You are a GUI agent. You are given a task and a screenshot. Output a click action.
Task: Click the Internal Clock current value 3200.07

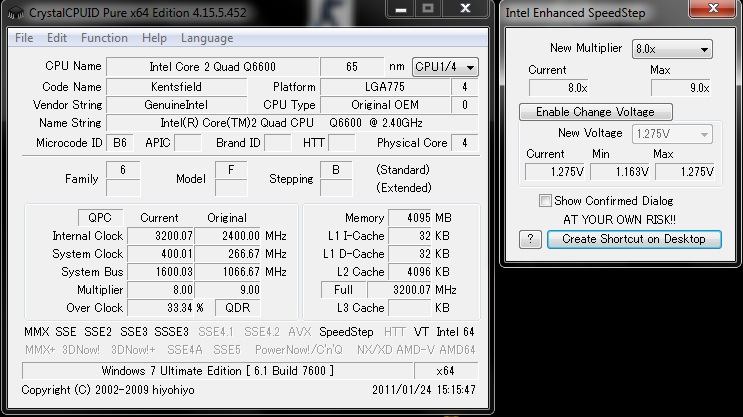click(x=161, y=236)
